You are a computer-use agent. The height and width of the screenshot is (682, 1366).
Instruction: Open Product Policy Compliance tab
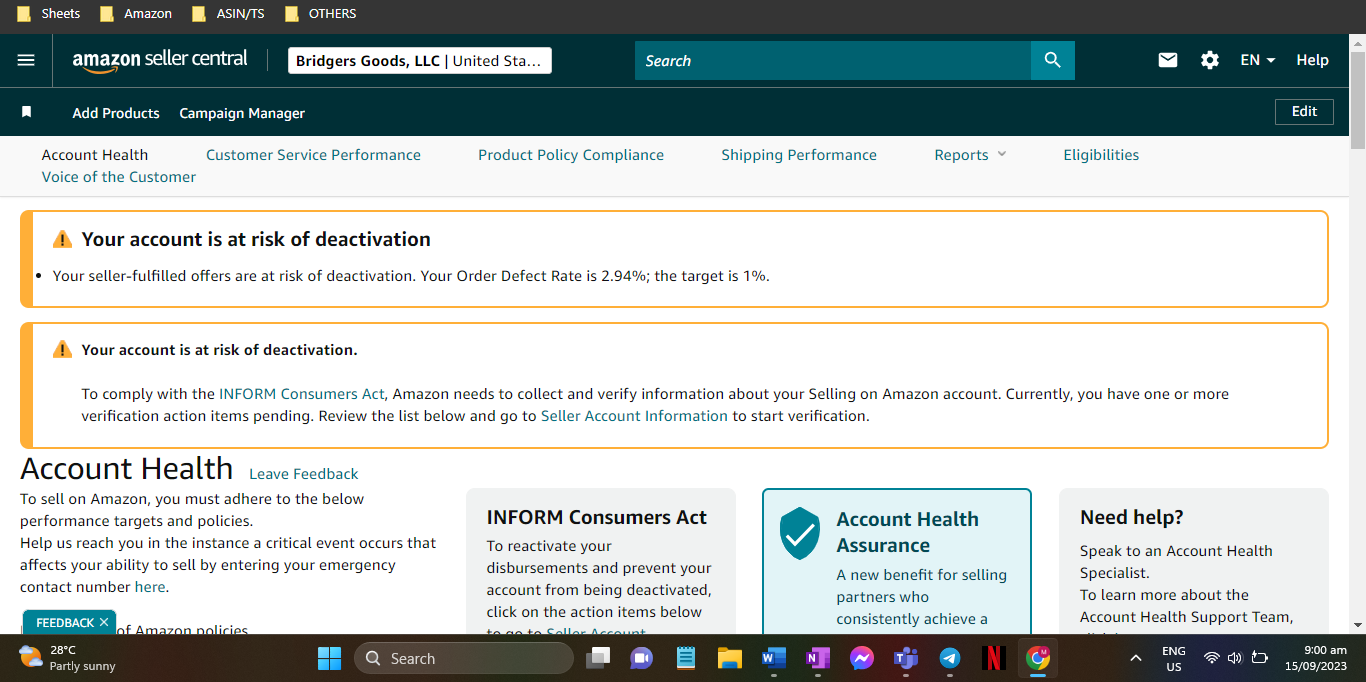point(571,154)
